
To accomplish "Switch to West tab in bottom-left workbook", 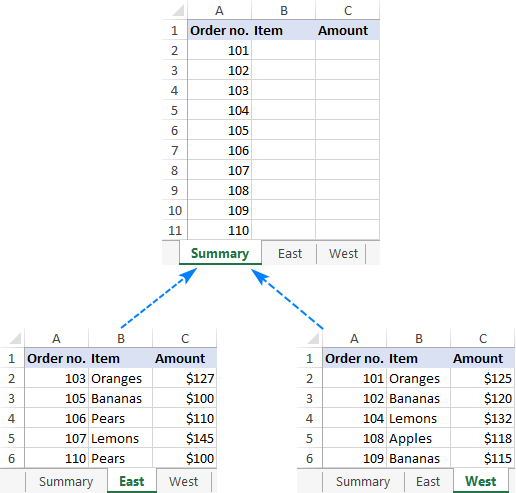I will click(x=183, y=482).
